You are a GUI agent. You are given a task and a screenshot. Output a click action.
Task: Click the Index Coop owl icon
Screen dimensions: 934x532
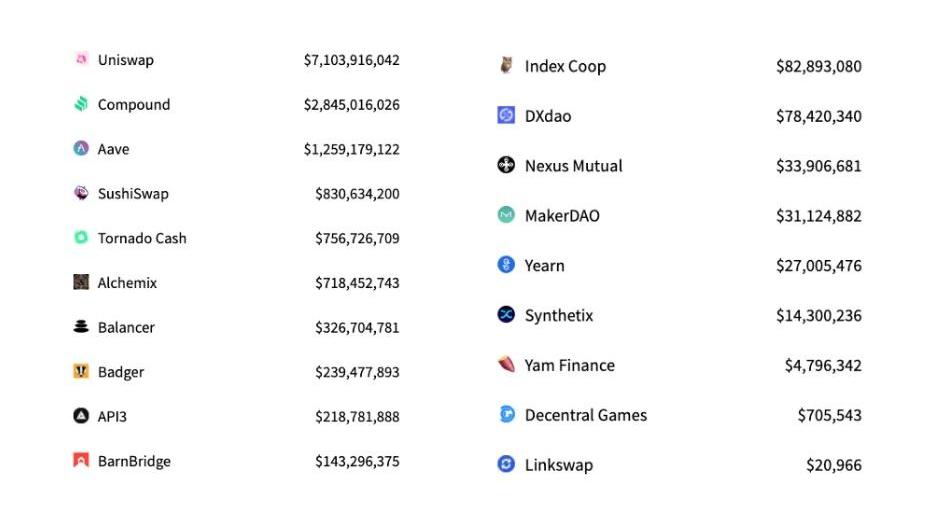point(506,66)
